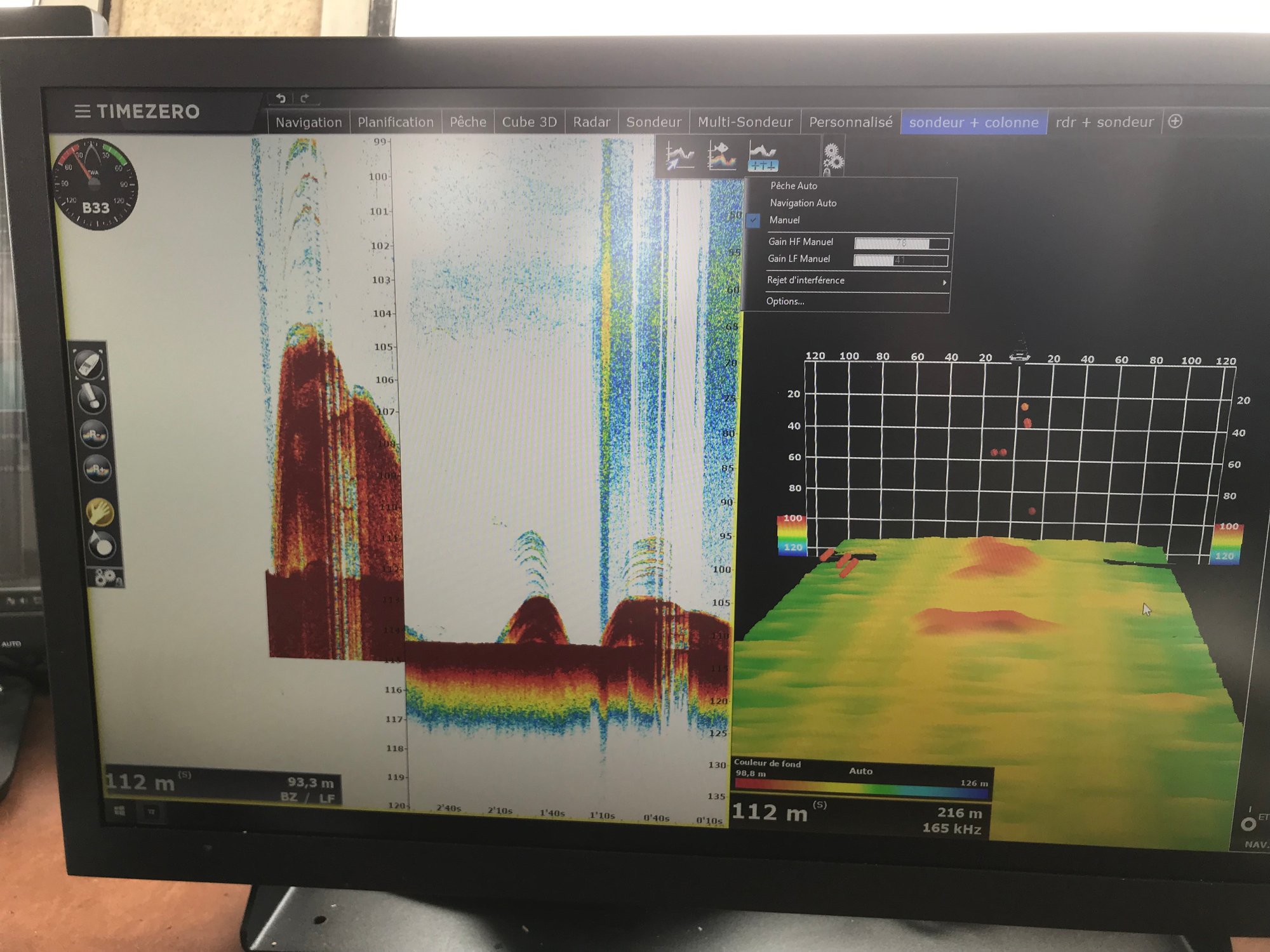This screenshot has width=1270, height=952.
Task: Toggle the checked Manuel mode
Action: click(x=784, y=220)
